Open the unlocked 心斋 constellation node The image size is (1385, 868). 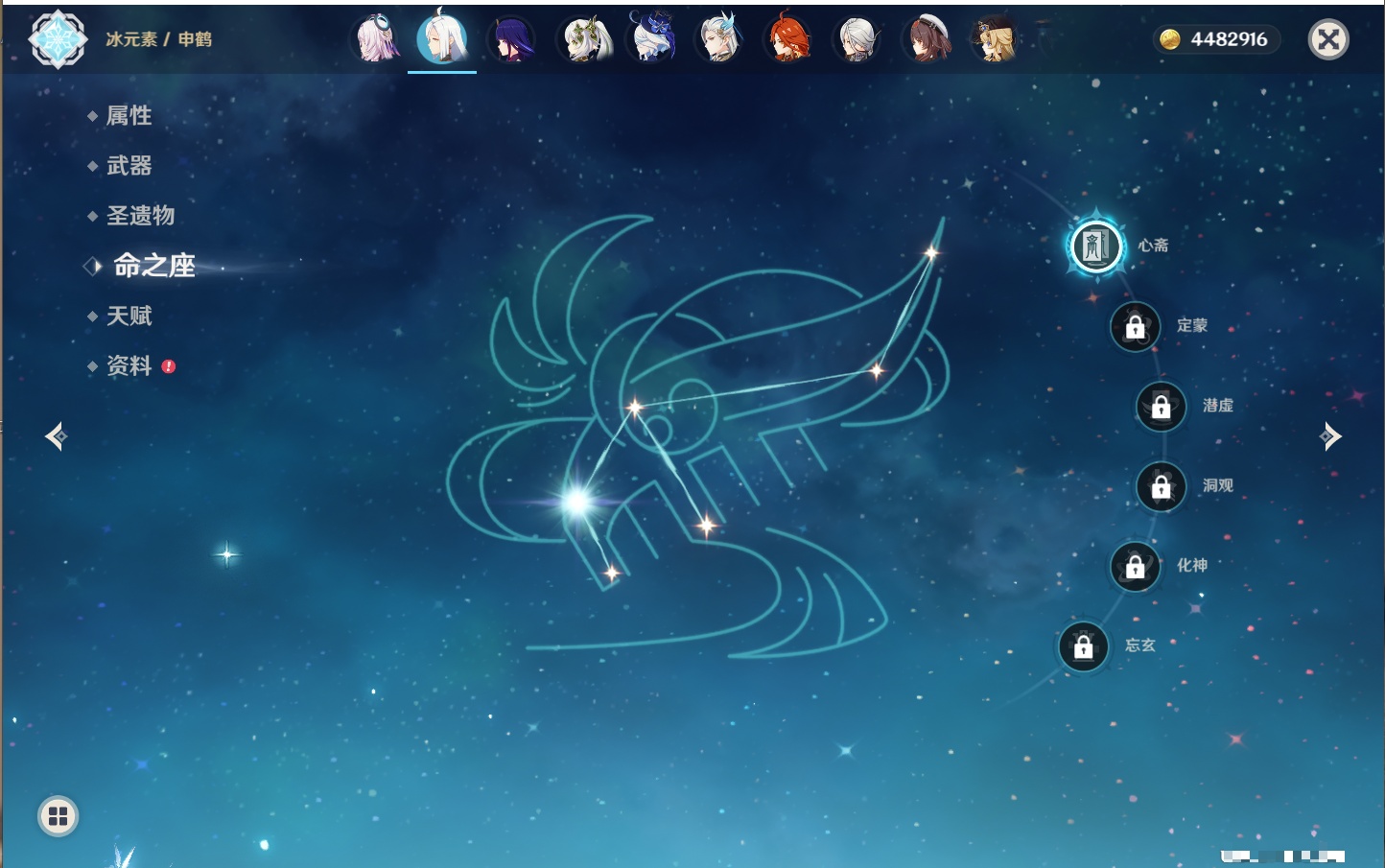[x=1096, y=246]
